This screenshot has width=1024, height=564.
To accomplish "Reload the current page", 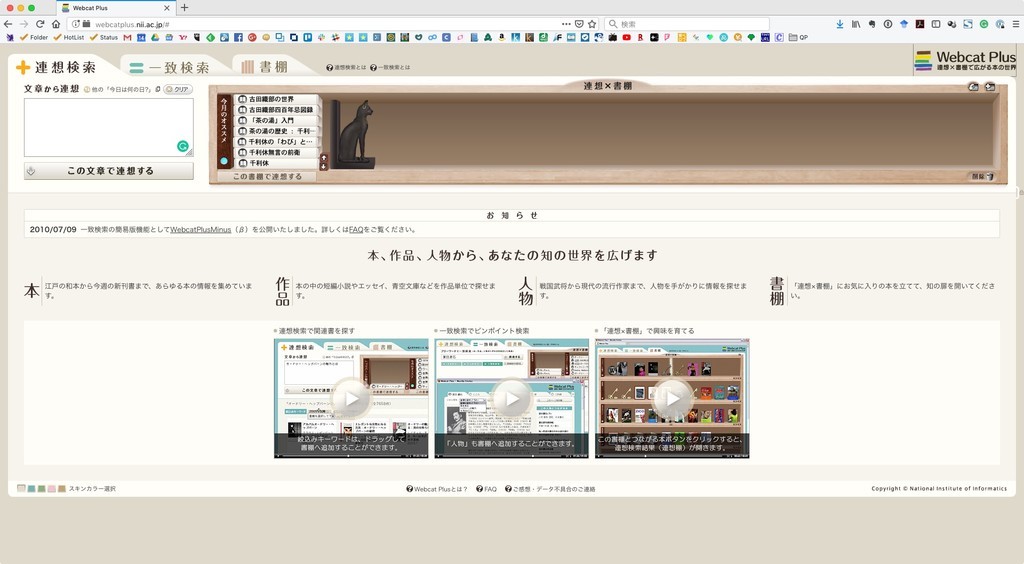I will tap(40, 24).
